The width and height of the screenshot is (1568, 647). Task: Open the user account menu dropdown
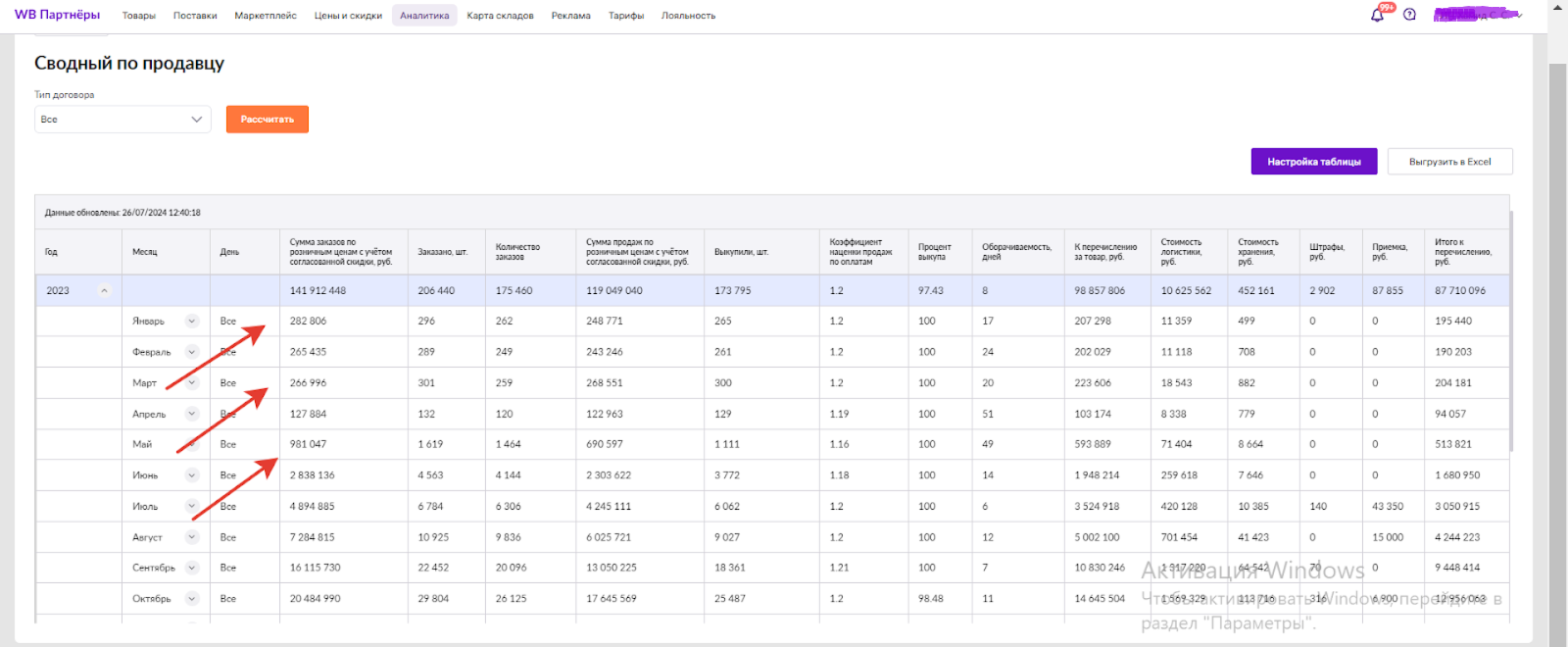click(x=1478, y=15)
